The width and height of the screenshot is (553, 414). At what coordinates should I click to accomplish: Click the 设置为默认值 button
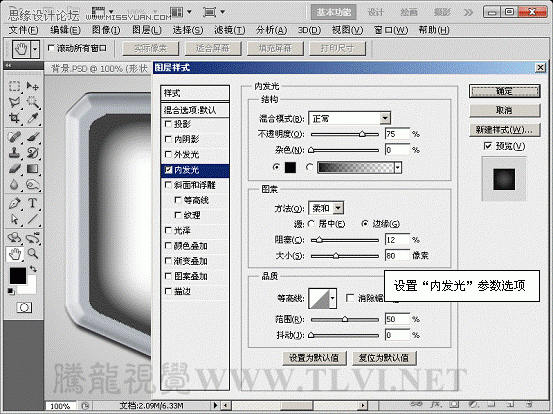pos(314,358)
